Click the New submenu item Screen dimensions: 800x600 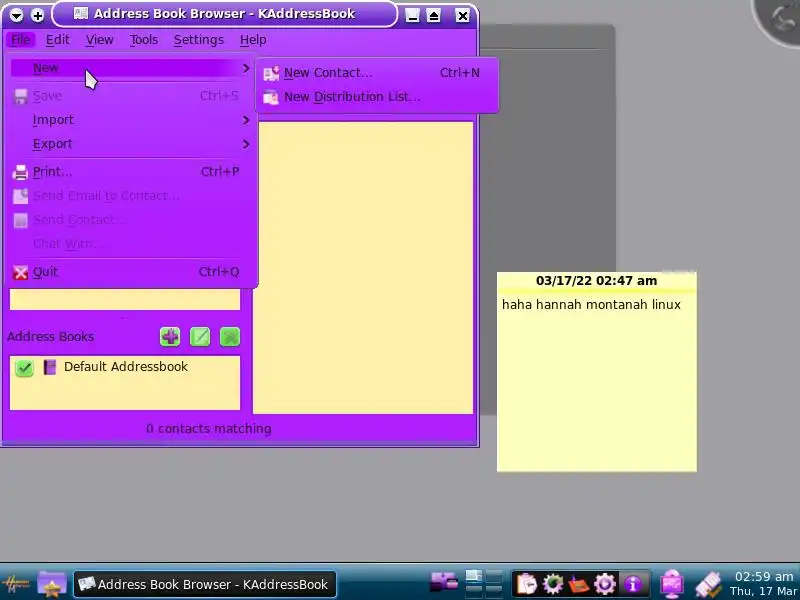(132, 68)
